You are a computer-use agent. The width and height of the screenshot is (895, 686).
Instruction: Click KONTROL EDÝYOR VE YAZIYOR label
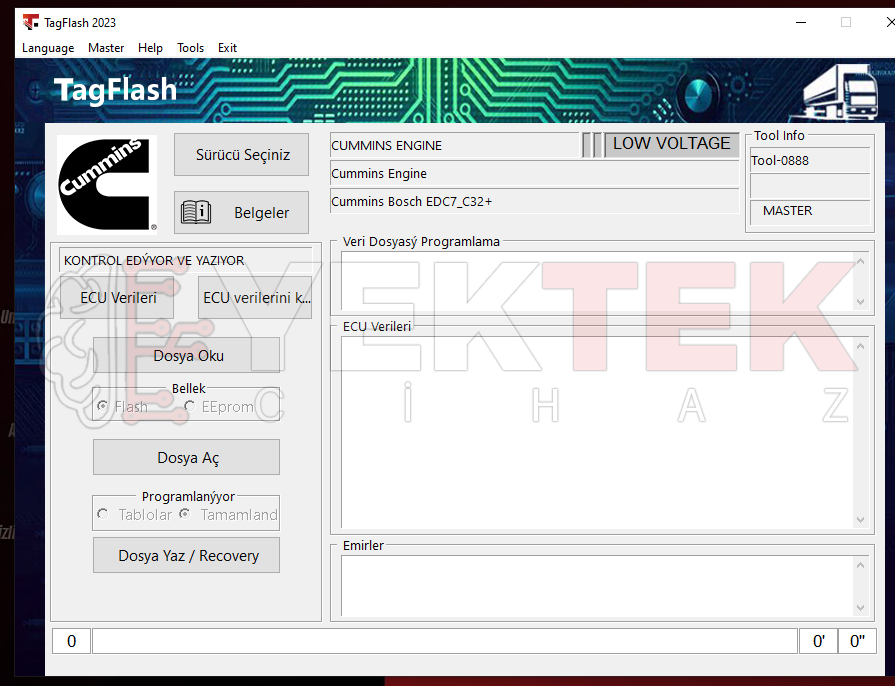coord(186,260)
